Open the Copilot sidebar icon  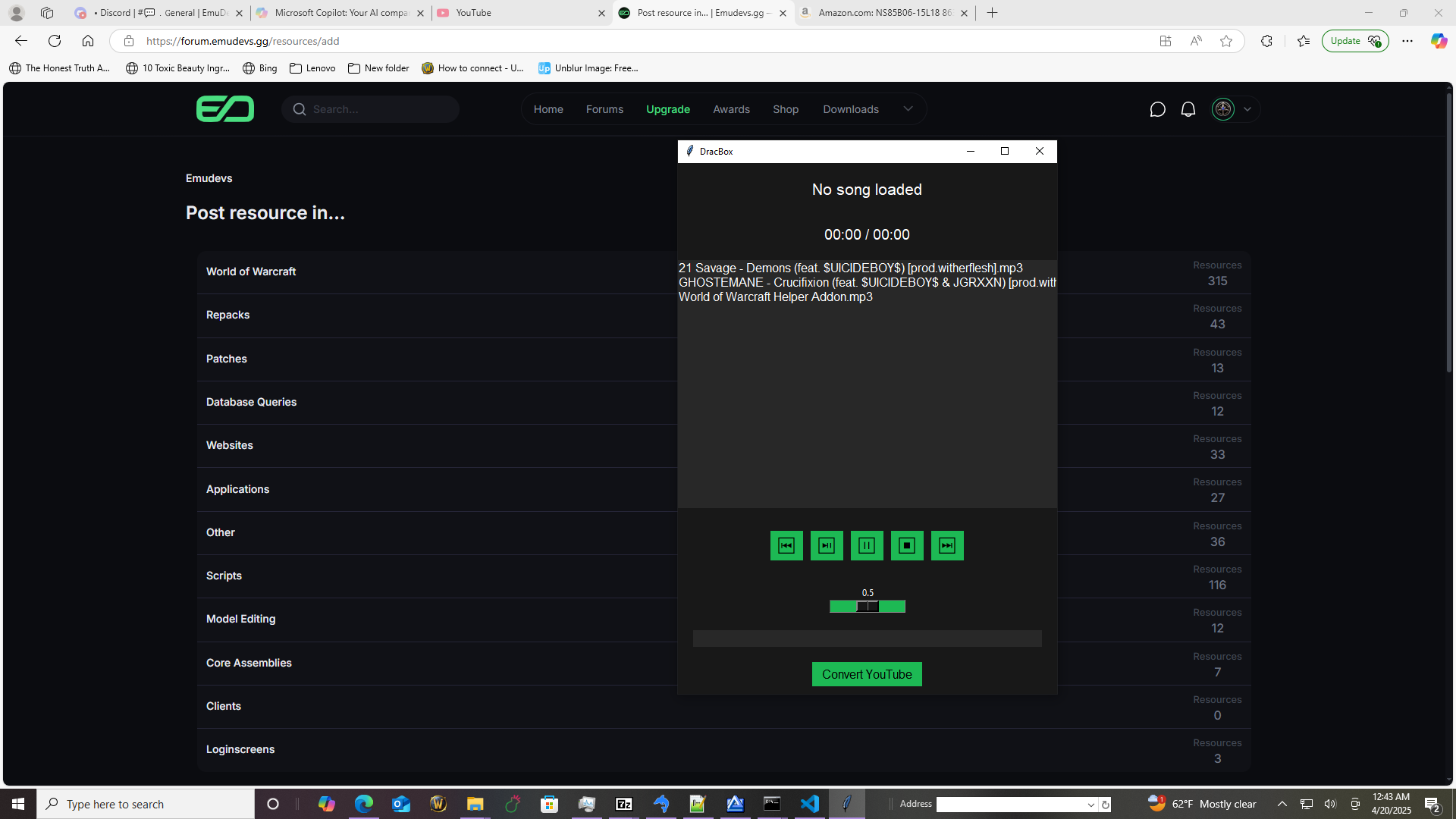(1439, 41)
